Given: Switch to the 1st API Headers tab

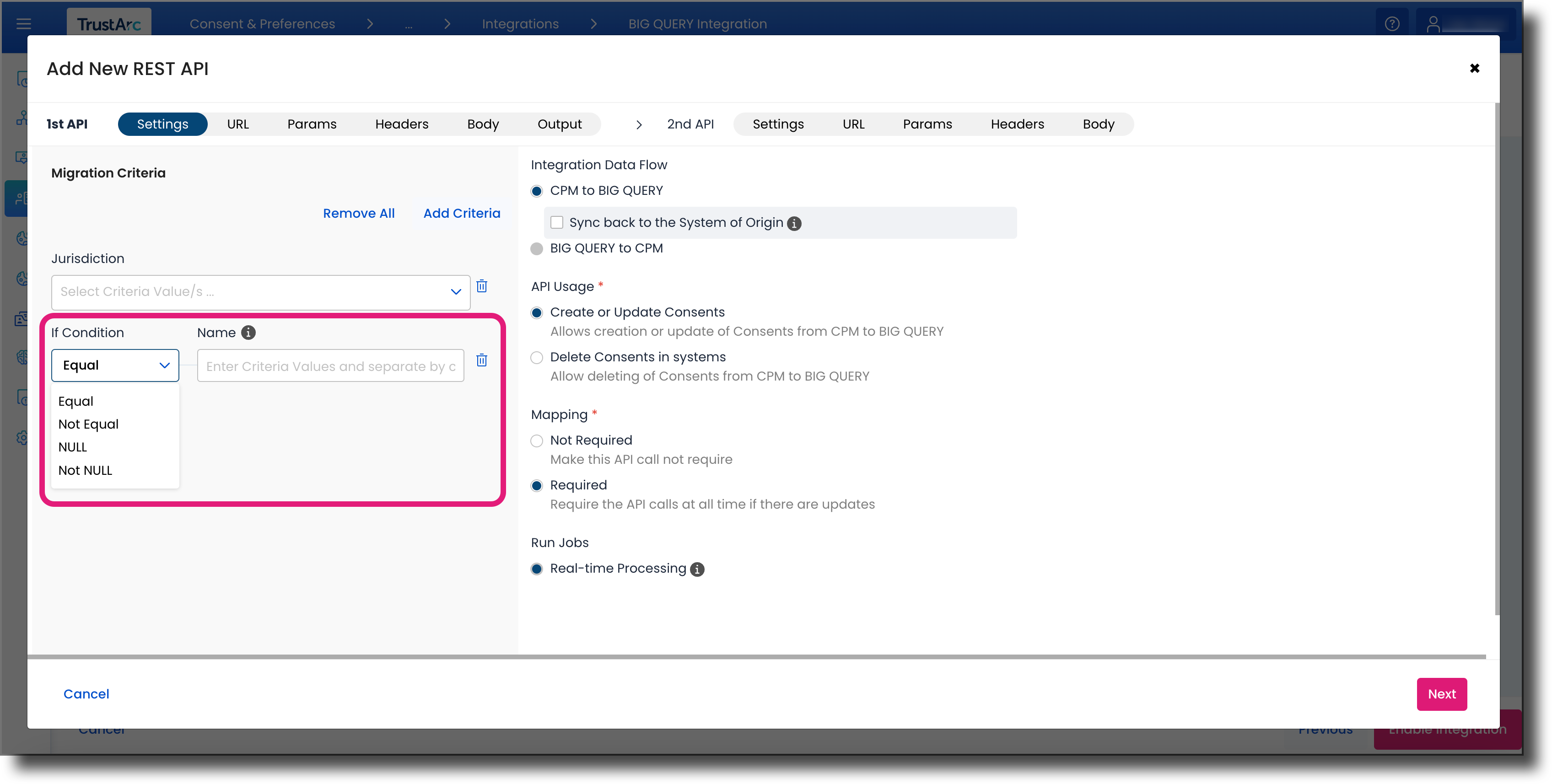Looking at the screenshot, I should [x=402, y=124].
